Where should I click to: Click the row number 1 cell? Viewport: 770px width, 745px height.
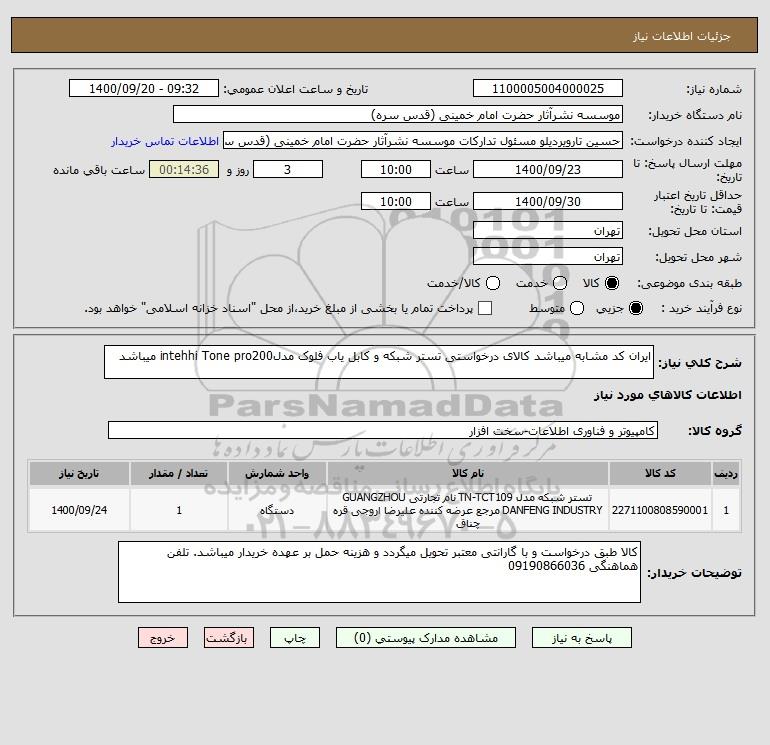726,510
